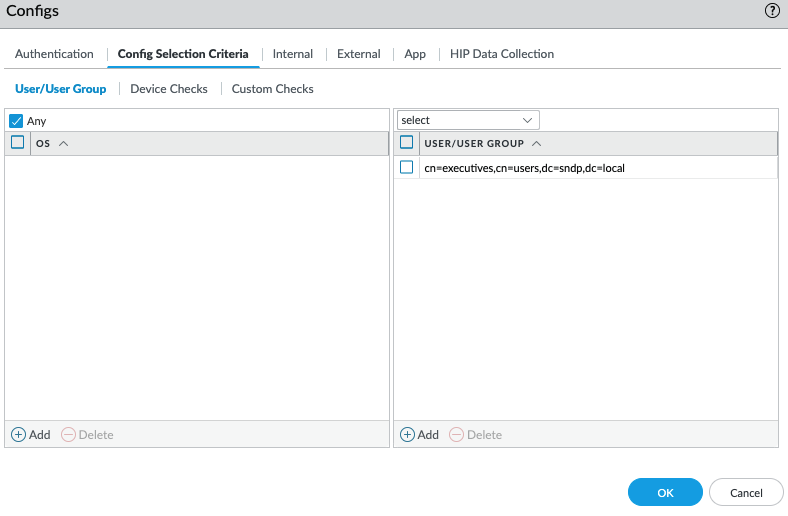Check the executives group row checkbox
Screen dimensions: 788x516
click(x=407, y=168)
